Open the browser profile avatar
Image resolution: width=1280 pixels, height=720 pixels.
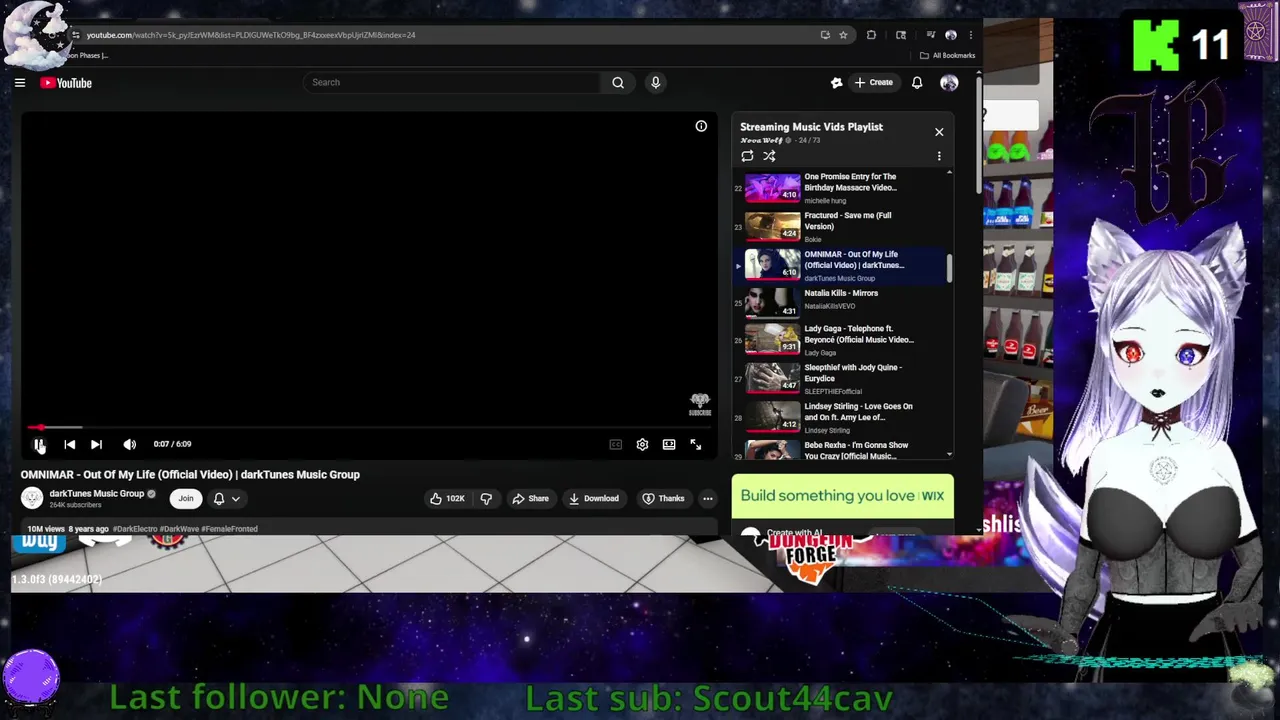[x=951, y=35]
